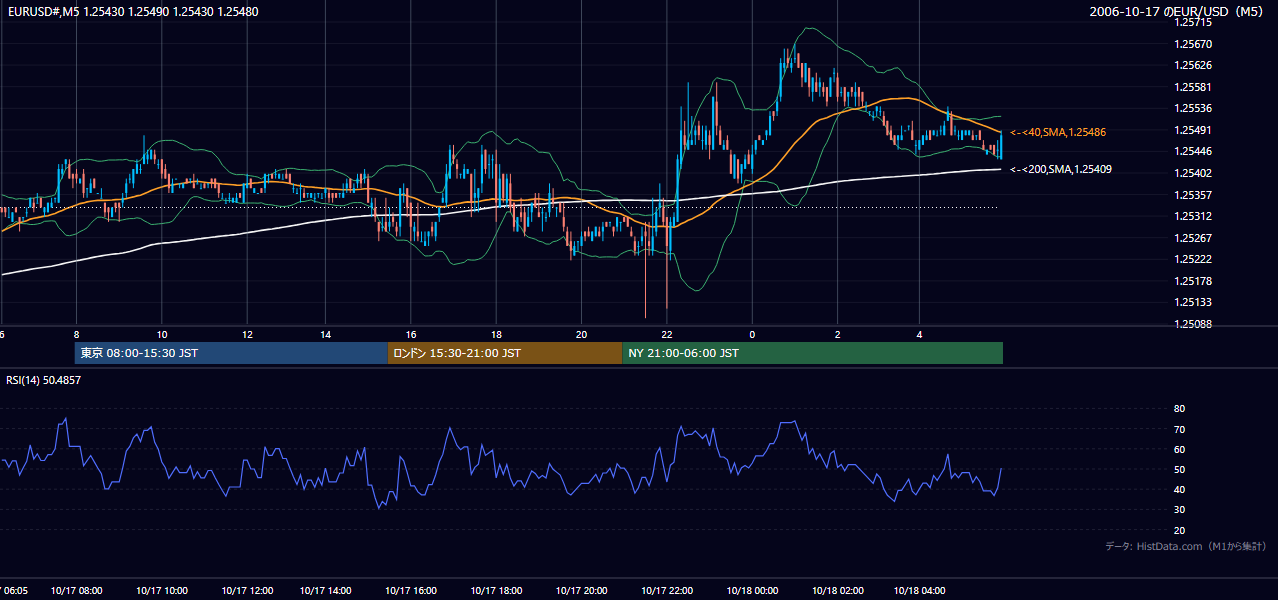Select the NY 21:00-06:00 JST session bar
This screenshot has width=1278, height=600.
[x=812, y=353]
